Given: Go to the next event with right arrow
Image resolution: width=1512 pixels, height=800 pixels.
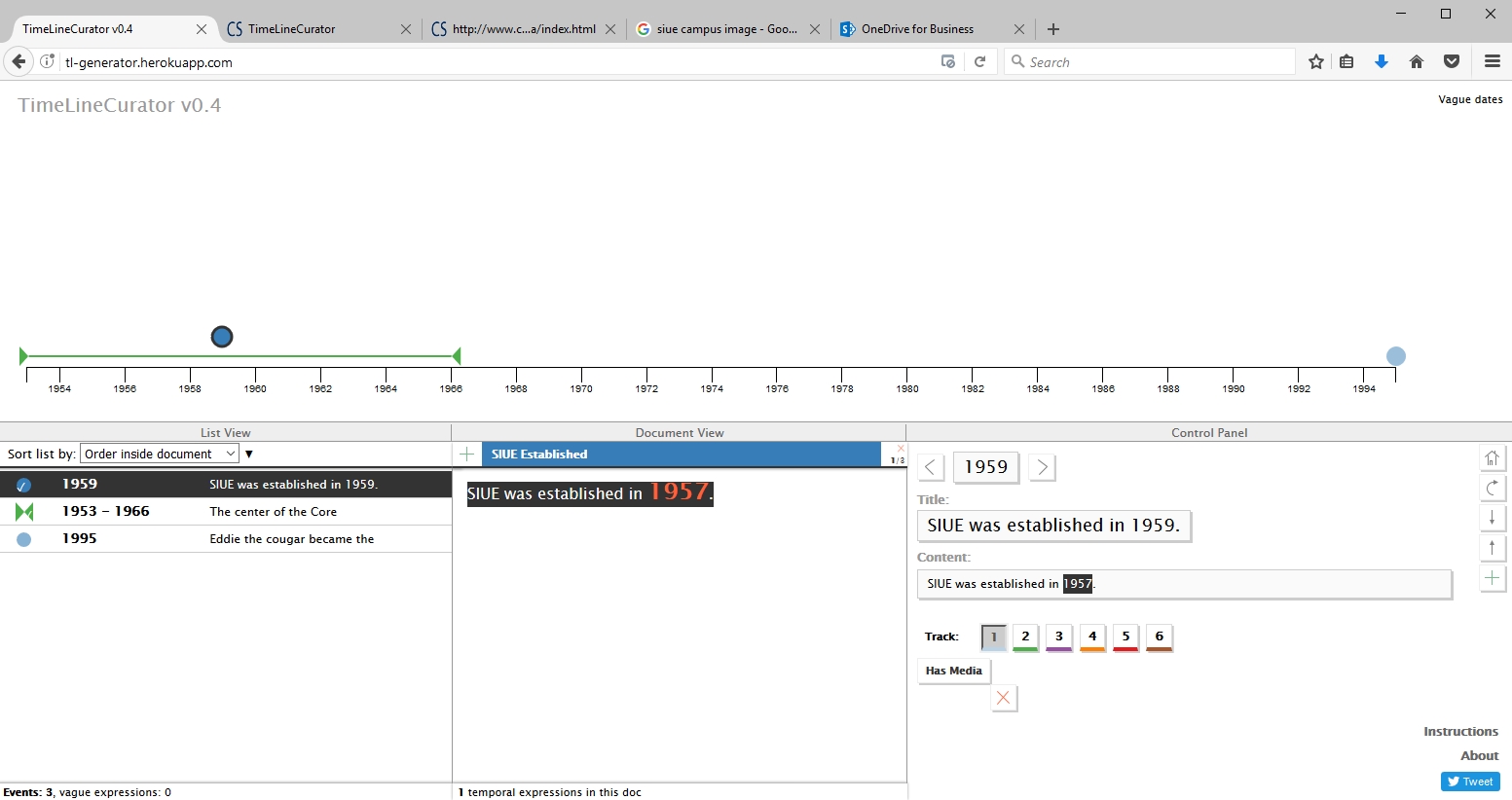Looking at the screenshot, I should tap(1042, 467).
